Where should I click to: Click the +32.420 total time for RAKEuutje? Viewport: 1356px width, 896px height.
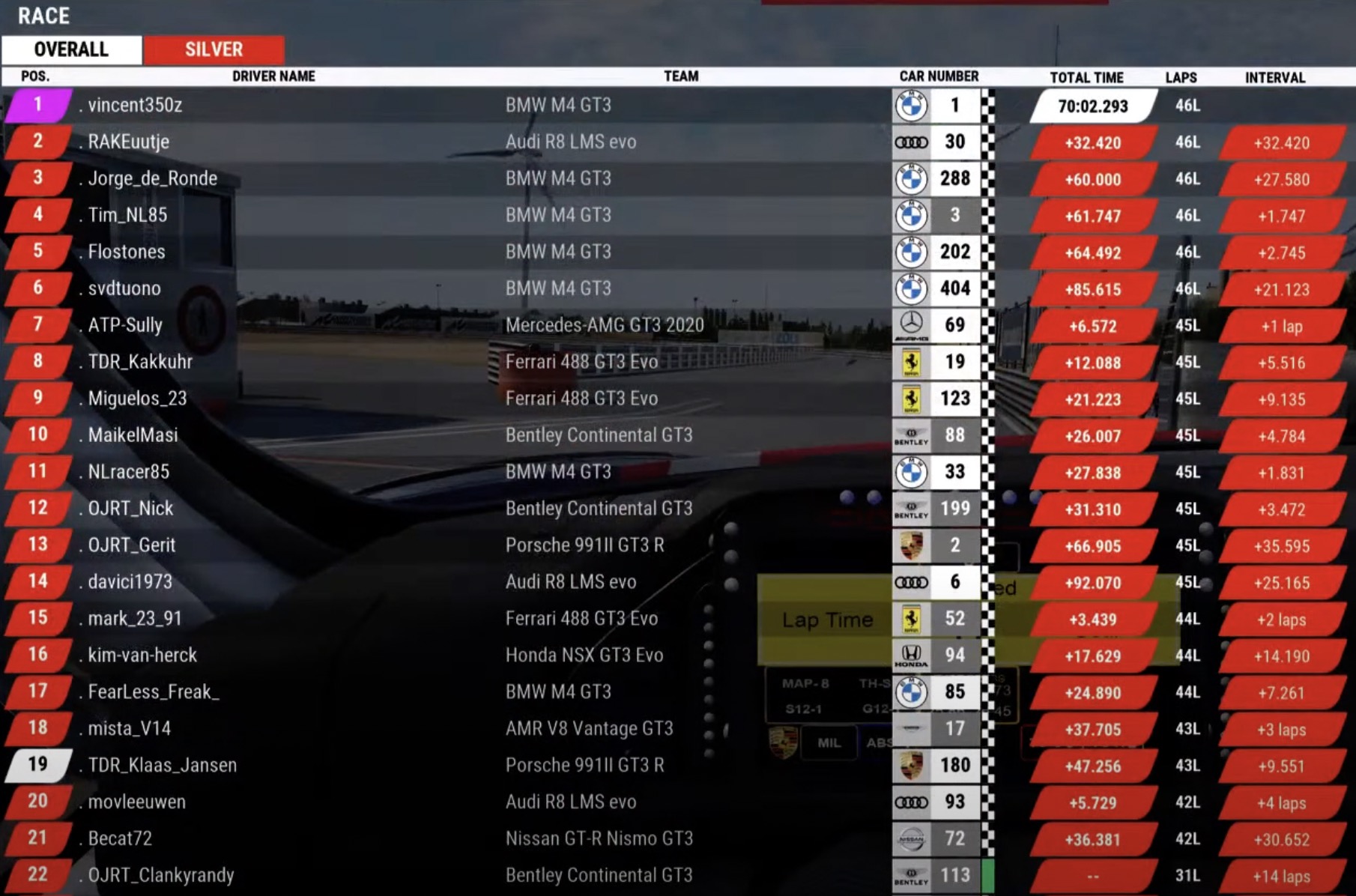(1093, 143)
